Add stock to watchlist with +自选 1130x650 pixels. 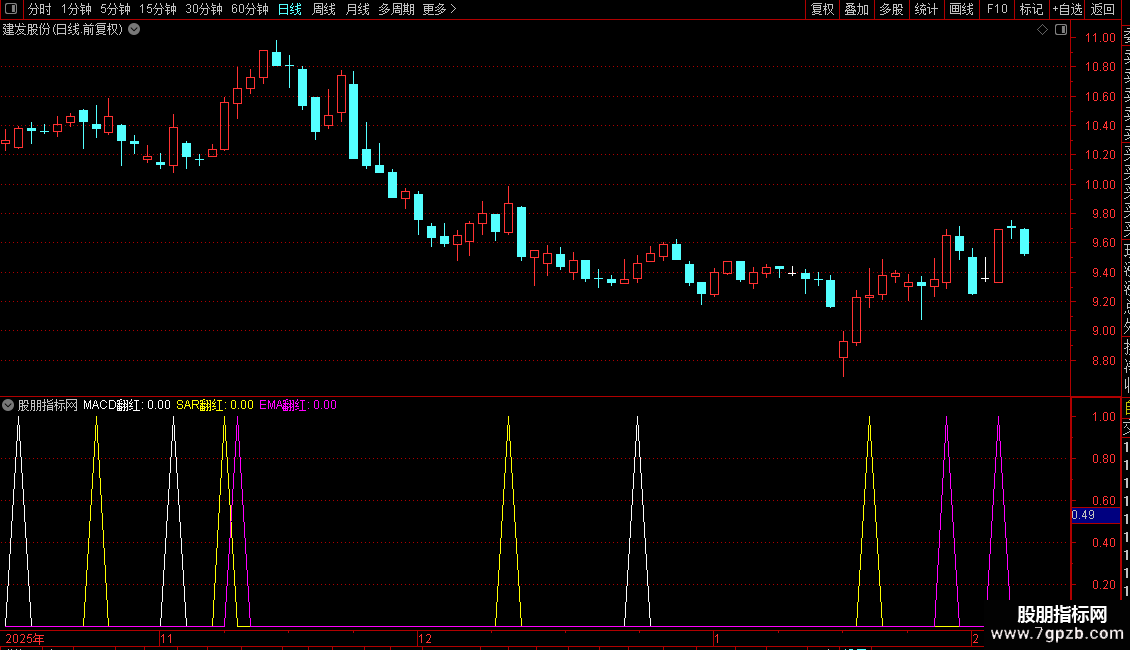coord(1067,9)
